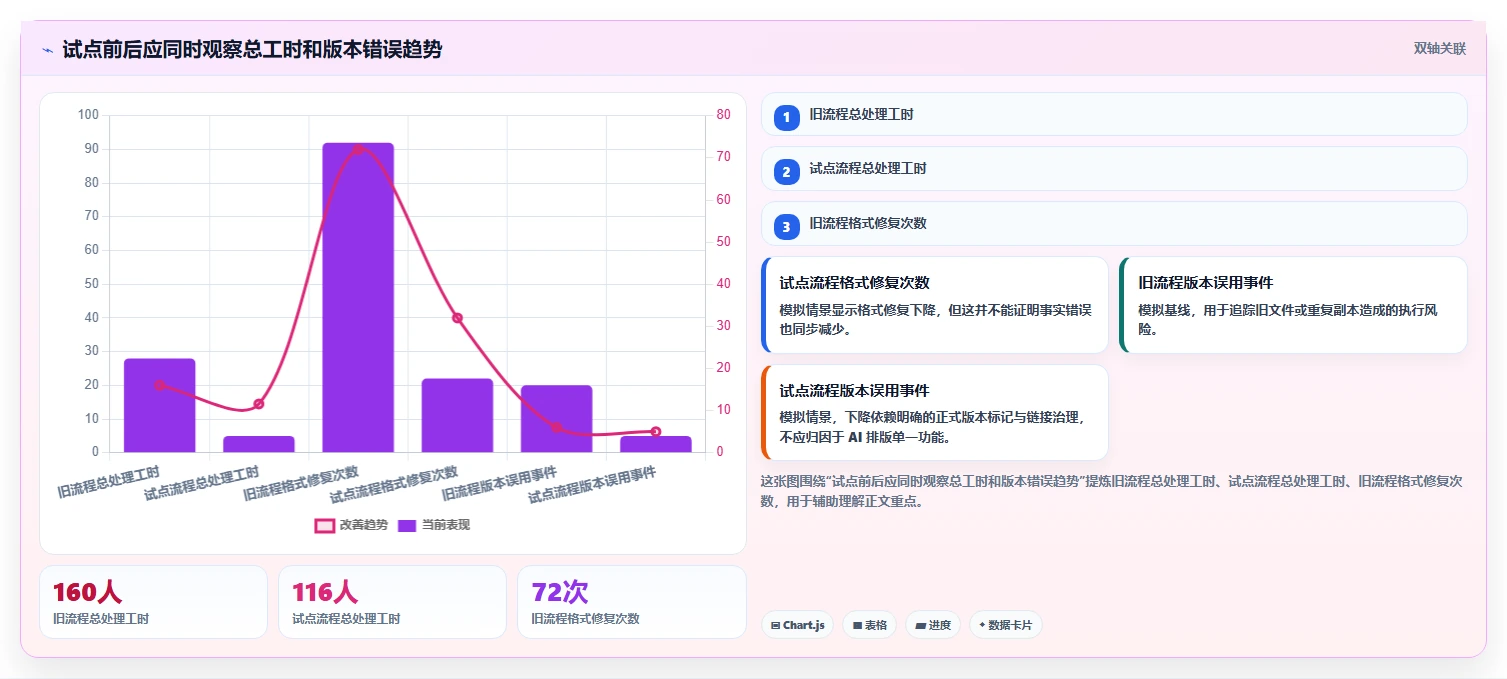The height and width of the screenshot is (679, 1507).
Task: Select the 数据卡片 tag chip
Action: click(1005, 625)
